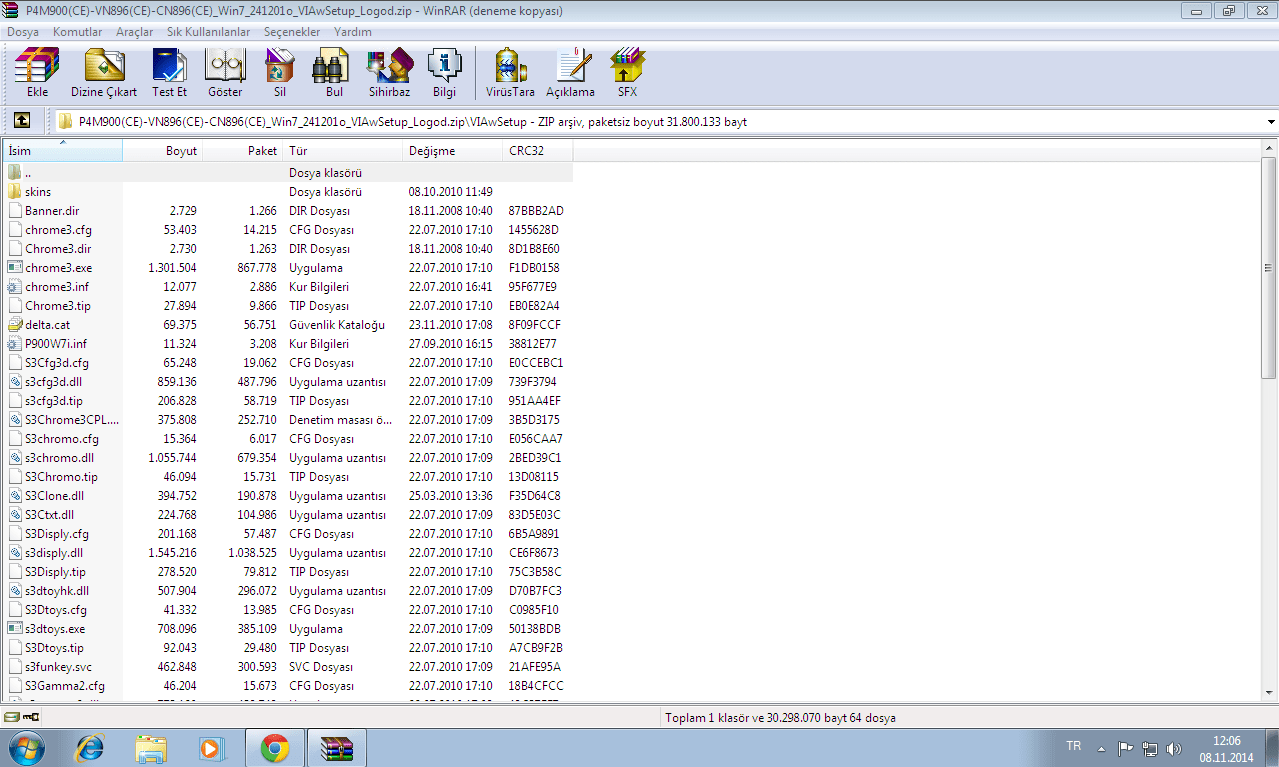Select the S3Clone.dll file
The height and width of the screenshot is (767, 1279).
pyautogui.click(x=54, y=496)
